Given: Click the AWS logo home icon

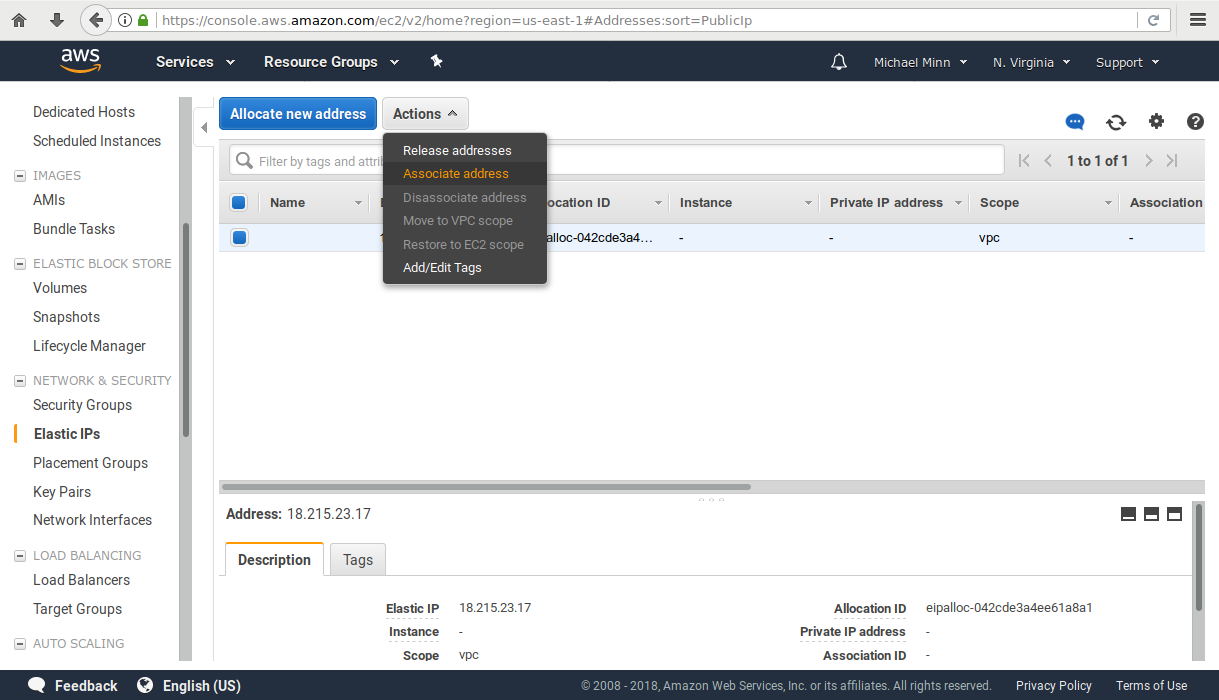Looking at the screenshot, I should [80, 61].
